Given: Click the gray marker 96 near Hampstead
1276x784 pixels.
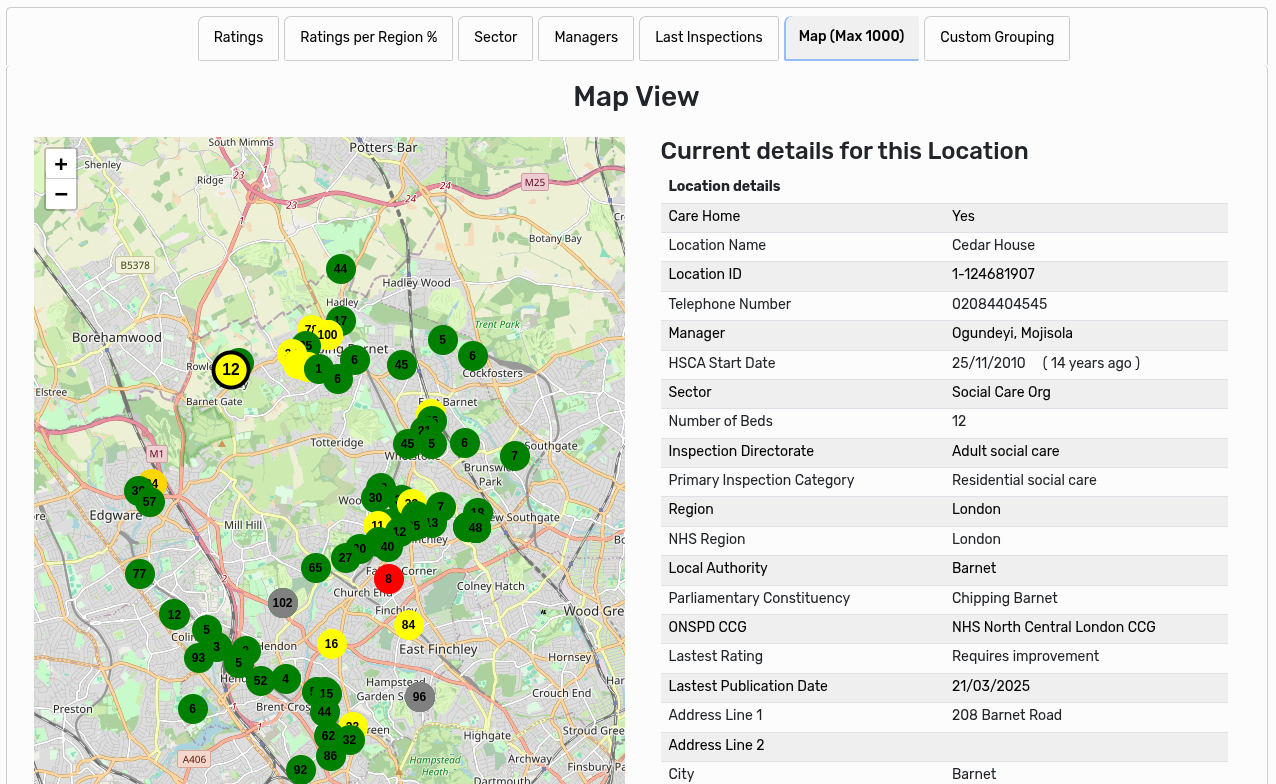Looking at the screenshot, I should click(x=419, y=697).
